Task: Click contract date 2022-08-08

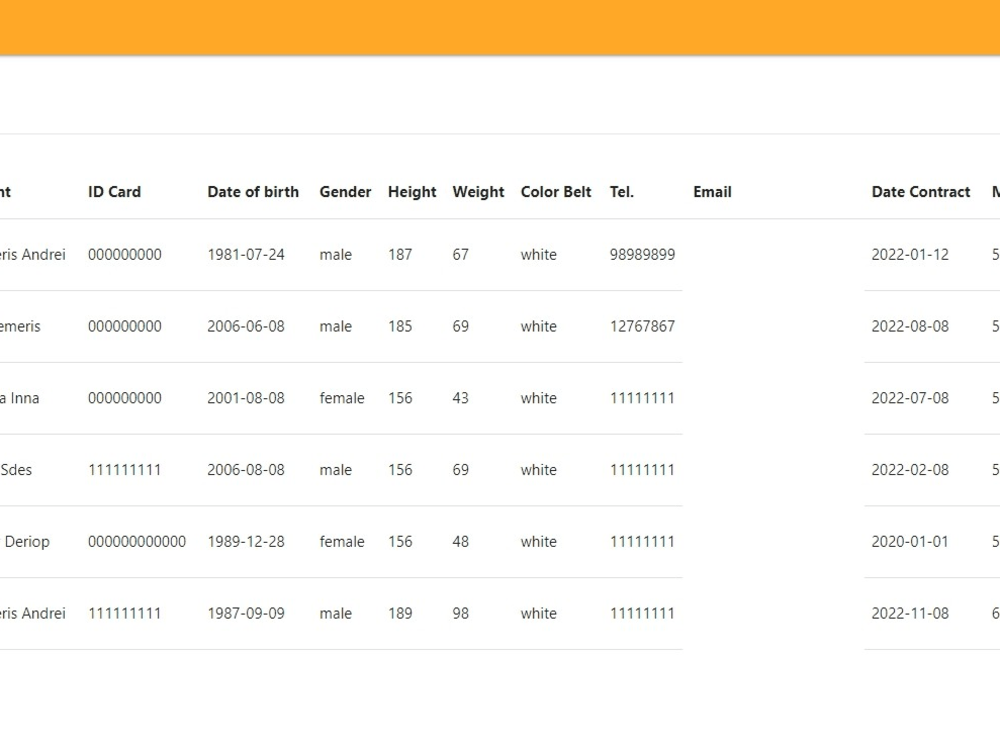Action: [910, 327]
